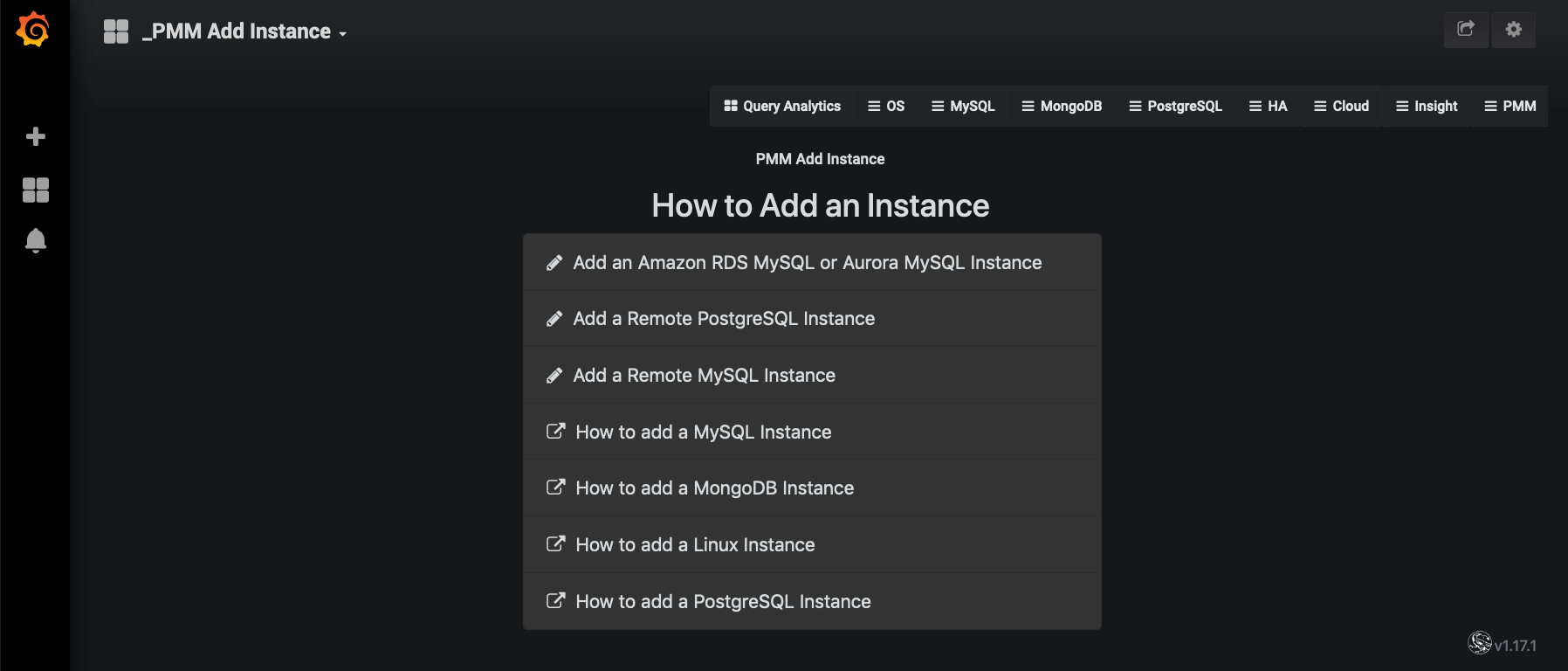
Task: Click external-link icon beside Linux Instance how-to
Action: 555,543
